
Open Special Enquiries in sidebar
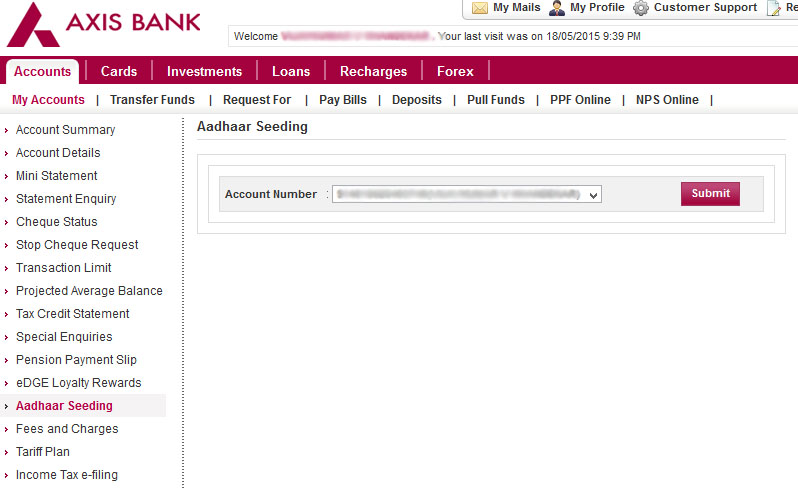click(x=64, y=337)
